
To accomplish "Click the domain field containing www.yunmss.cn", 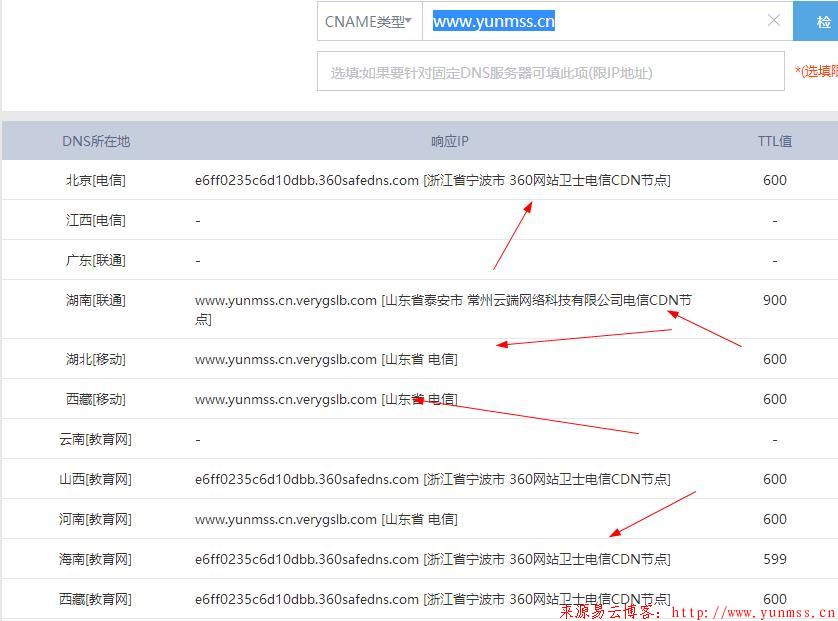I will pos(607,21).
